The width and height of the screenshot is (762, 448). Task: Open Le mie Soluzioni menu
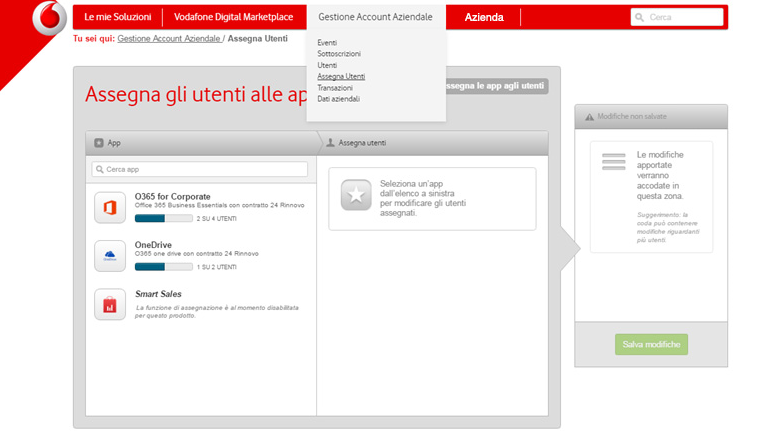pos(117,17)
